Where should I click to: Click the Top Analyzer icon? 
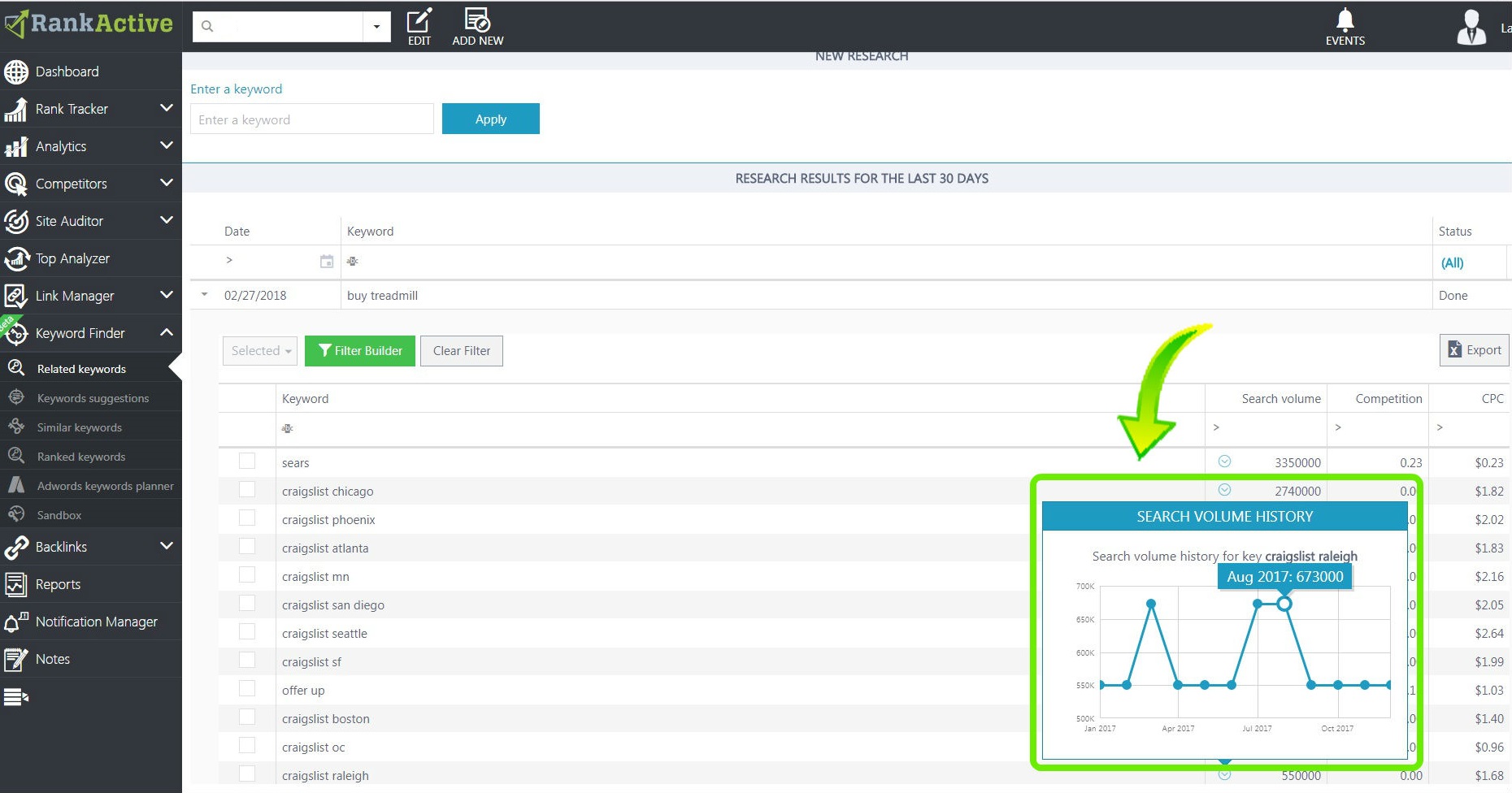coord(16,258)
